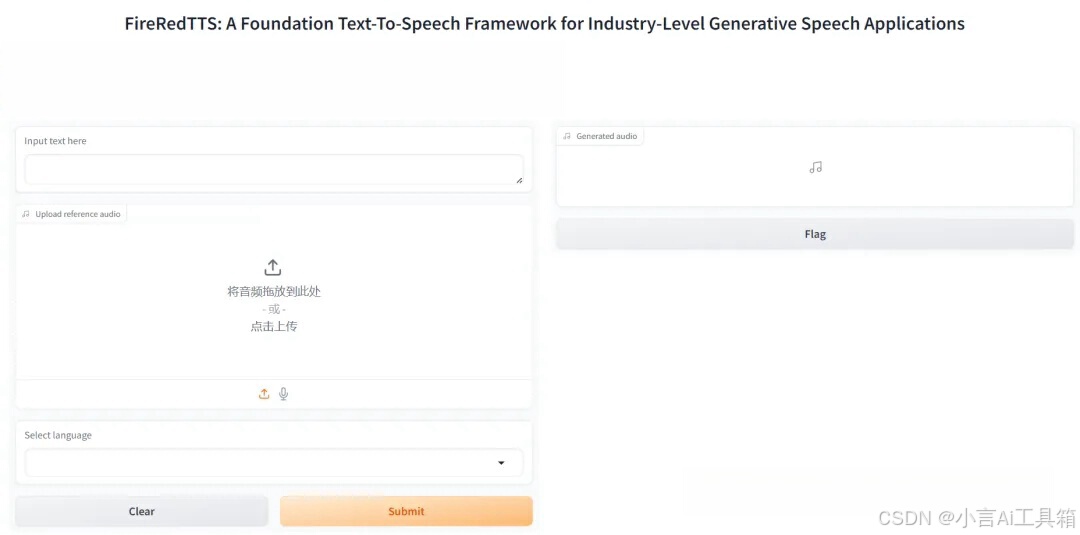The image size is (1080, 535).
Task: Select the orange upload source icon
Action: tap(264, 394)
